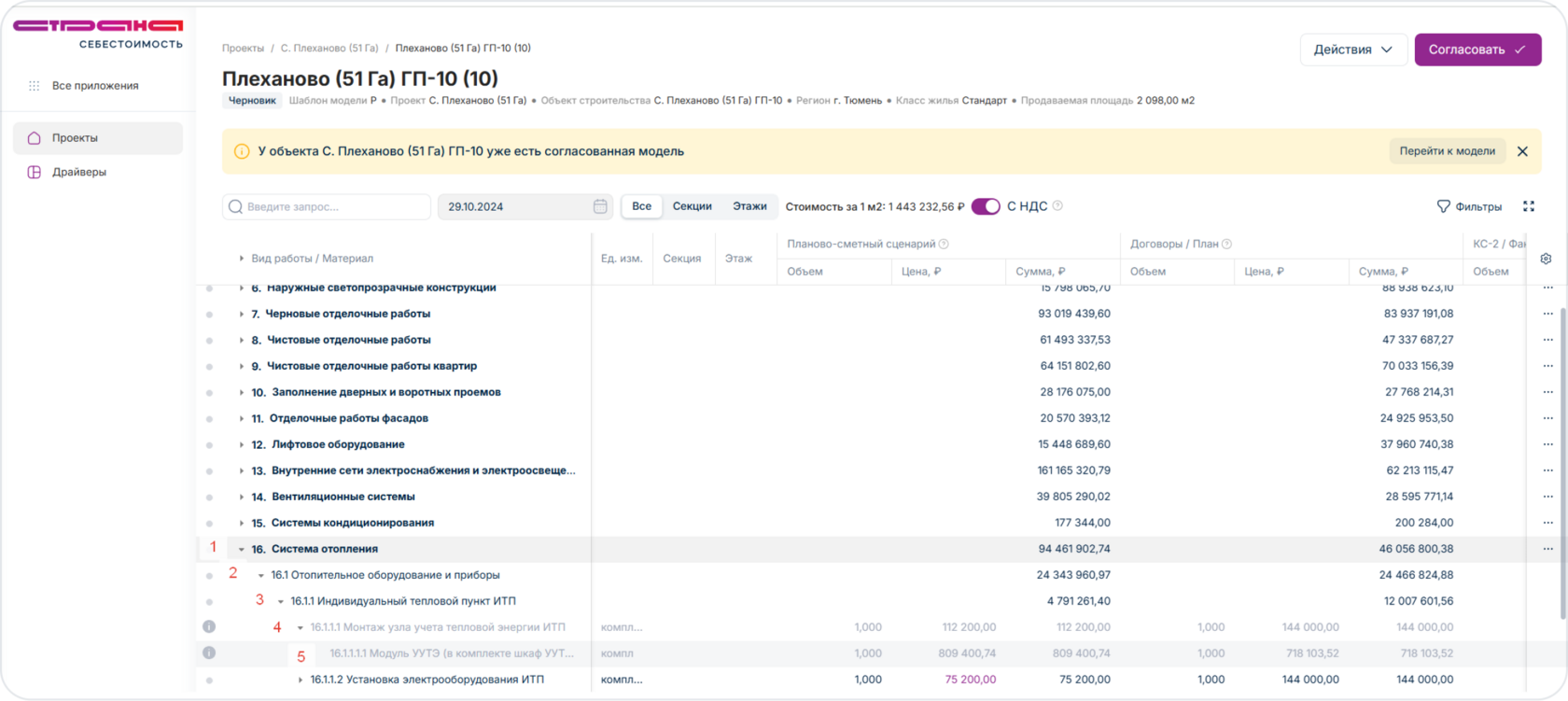Open row menu for Система отопления
The width and height of the screenshot is (1568, 701).
pos(1547,549)
